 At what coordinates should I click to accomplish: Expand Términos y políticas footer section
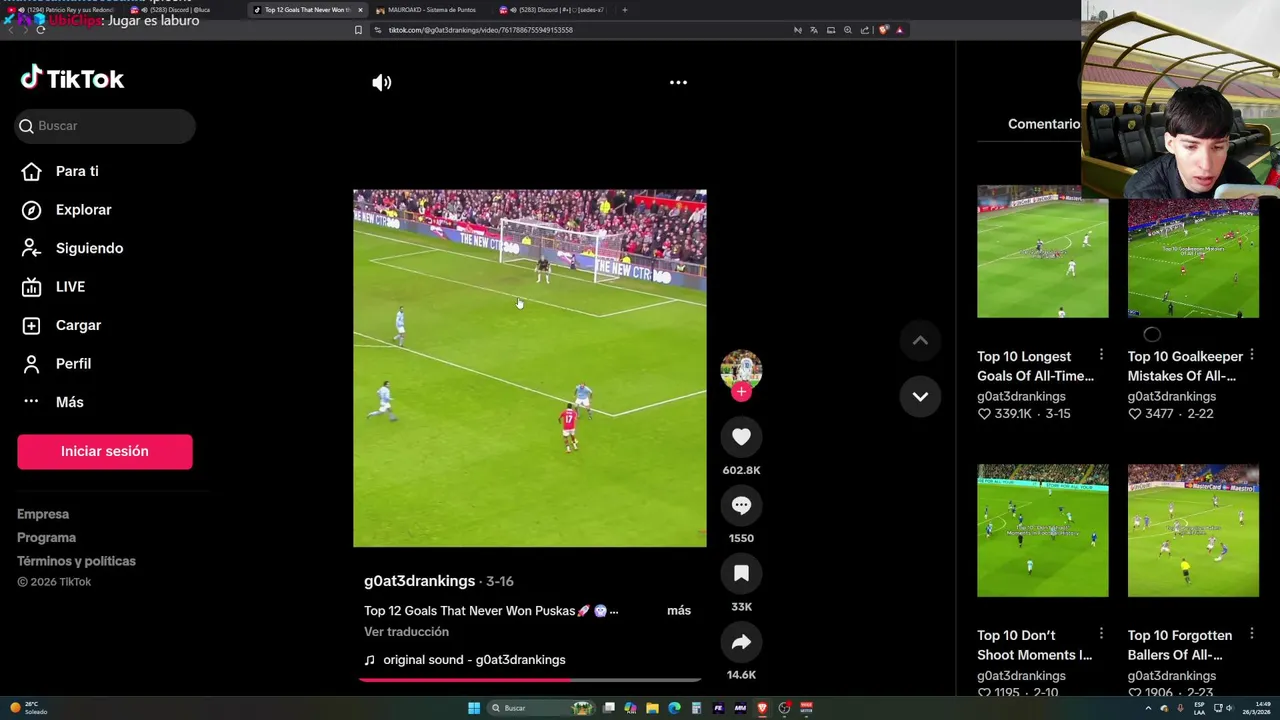tap(76, 561)
